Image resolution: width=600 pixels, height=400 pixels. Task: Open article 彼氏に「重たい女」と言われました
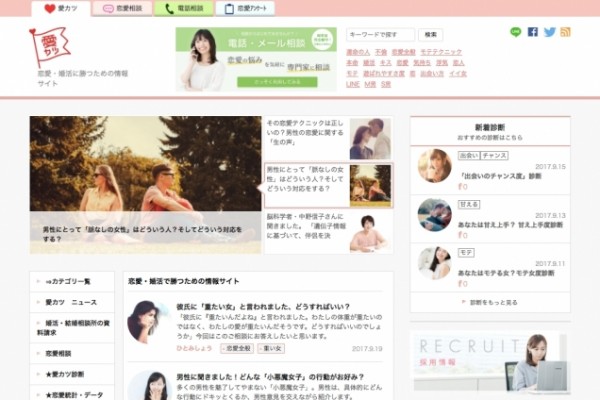coord(263,307)
